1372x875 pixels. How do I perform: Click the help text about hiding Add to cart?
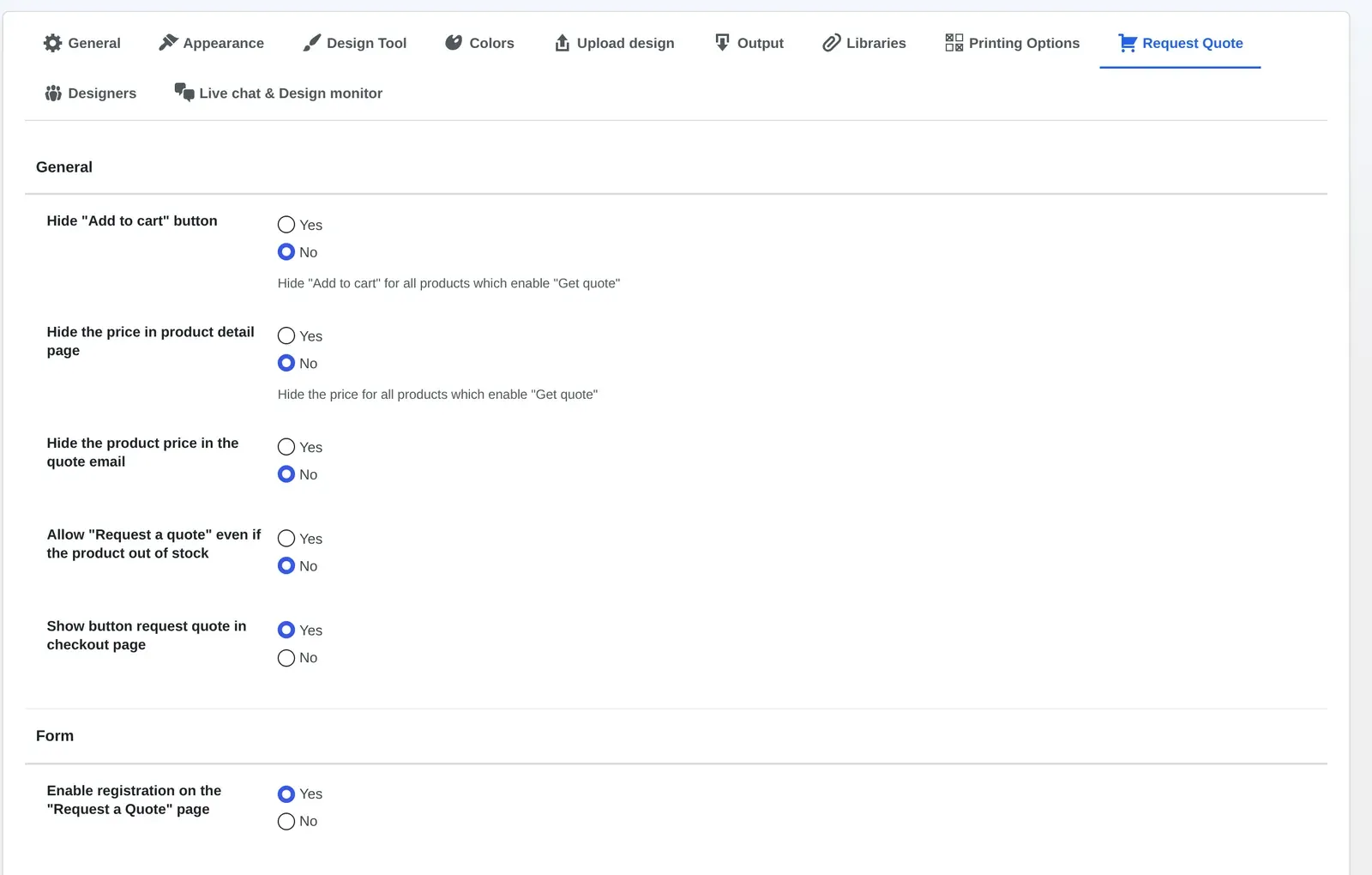(x=448, y=283)
